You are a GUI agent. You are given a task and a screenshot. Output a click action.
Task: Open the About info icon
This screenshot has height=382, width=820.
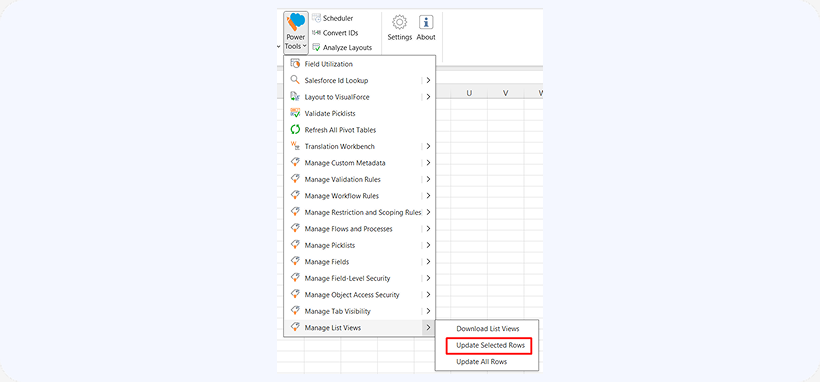coord(426,23)
